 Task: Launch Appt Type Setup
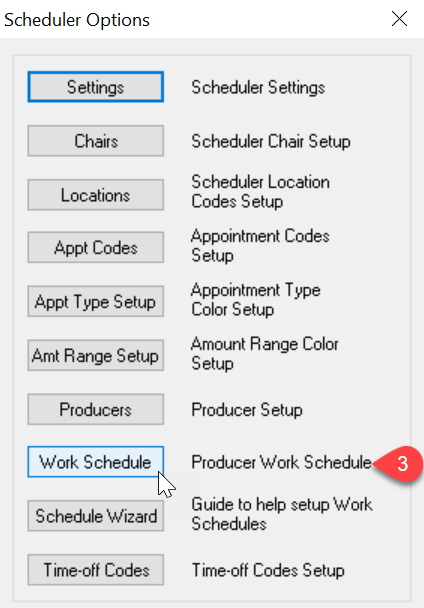coord(95,301)
